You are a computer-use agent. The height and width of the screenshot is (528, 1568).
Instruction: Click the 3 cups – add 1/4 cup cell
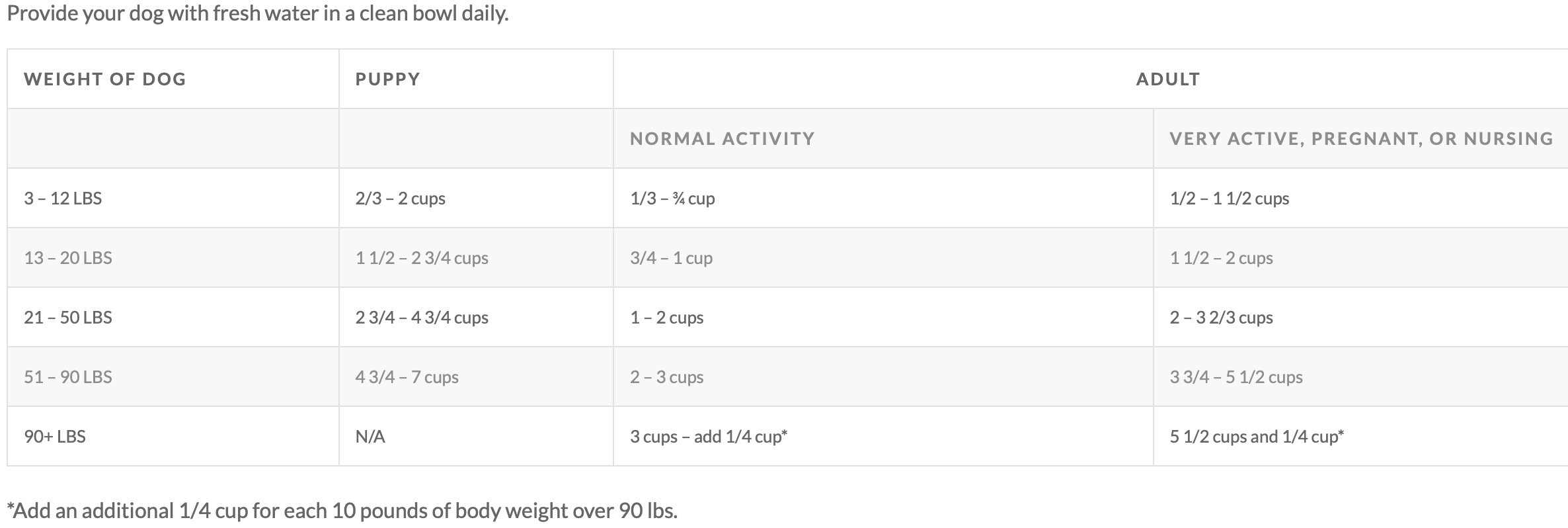tap(709, 437)
